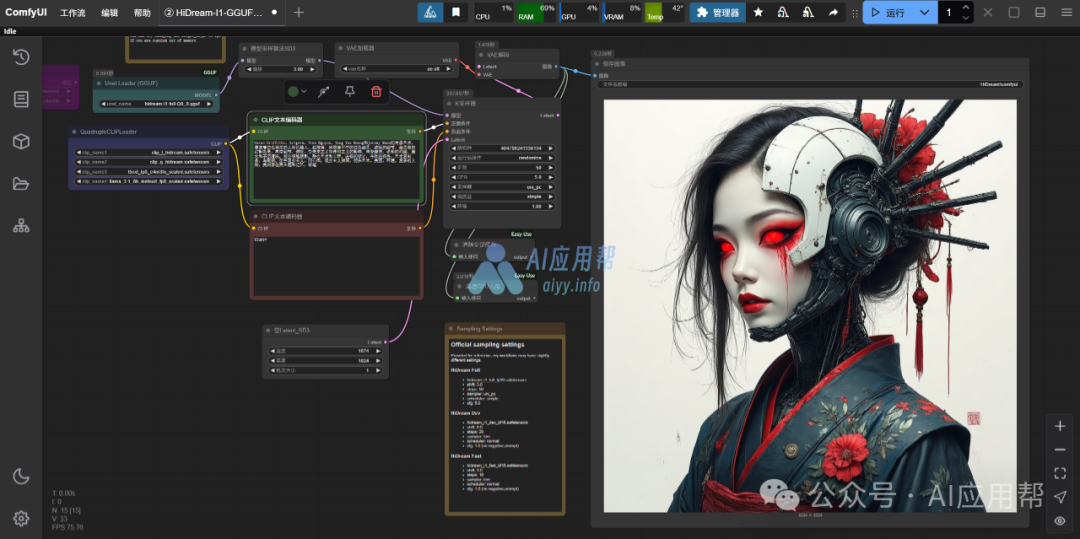
Task: Add a new workflow tab with plus
Action: pyautogui.click(x=298, y=12)
